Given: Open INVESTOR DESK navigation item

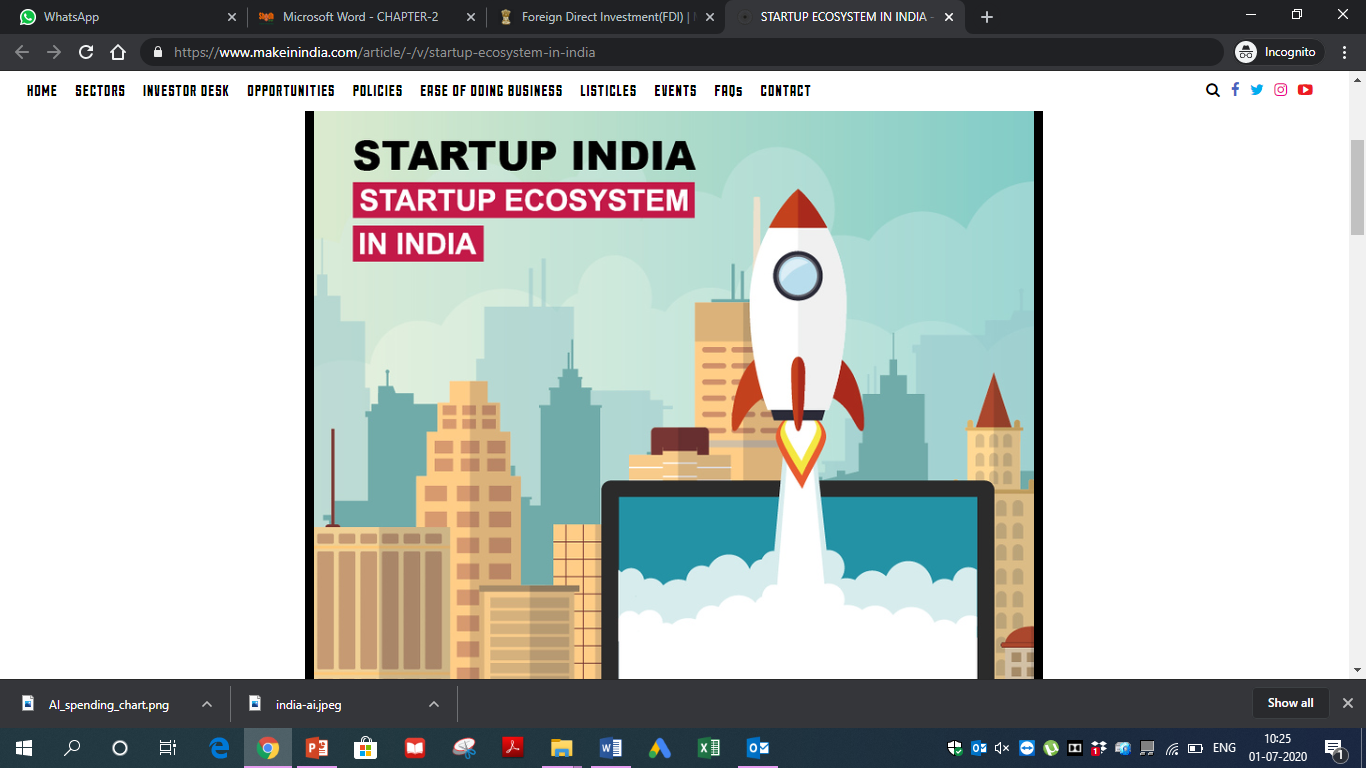Looking at the screenshot, I should pos(186,90).
